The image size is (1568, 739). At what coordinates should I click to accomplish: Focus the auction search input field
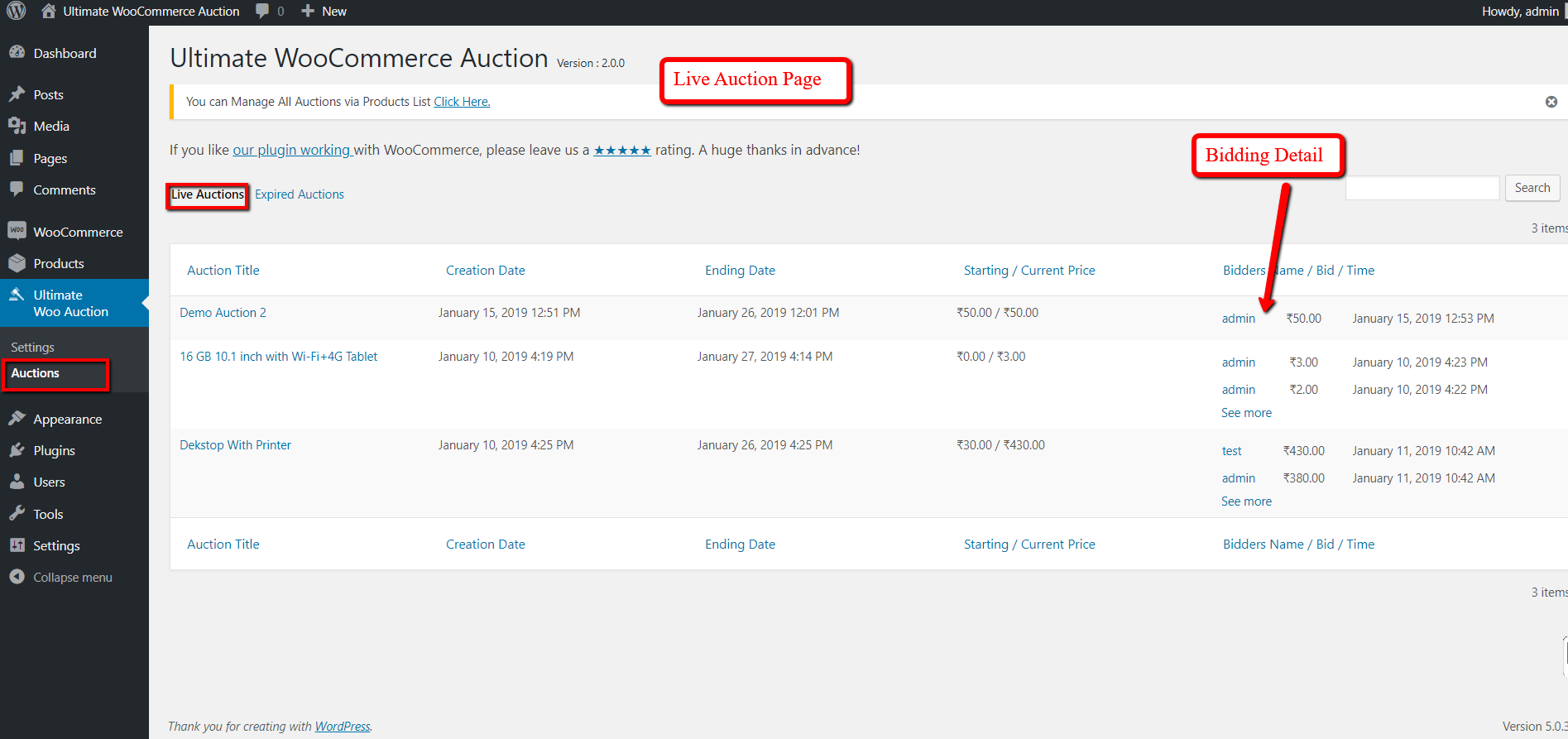(x=1422, y=188)
